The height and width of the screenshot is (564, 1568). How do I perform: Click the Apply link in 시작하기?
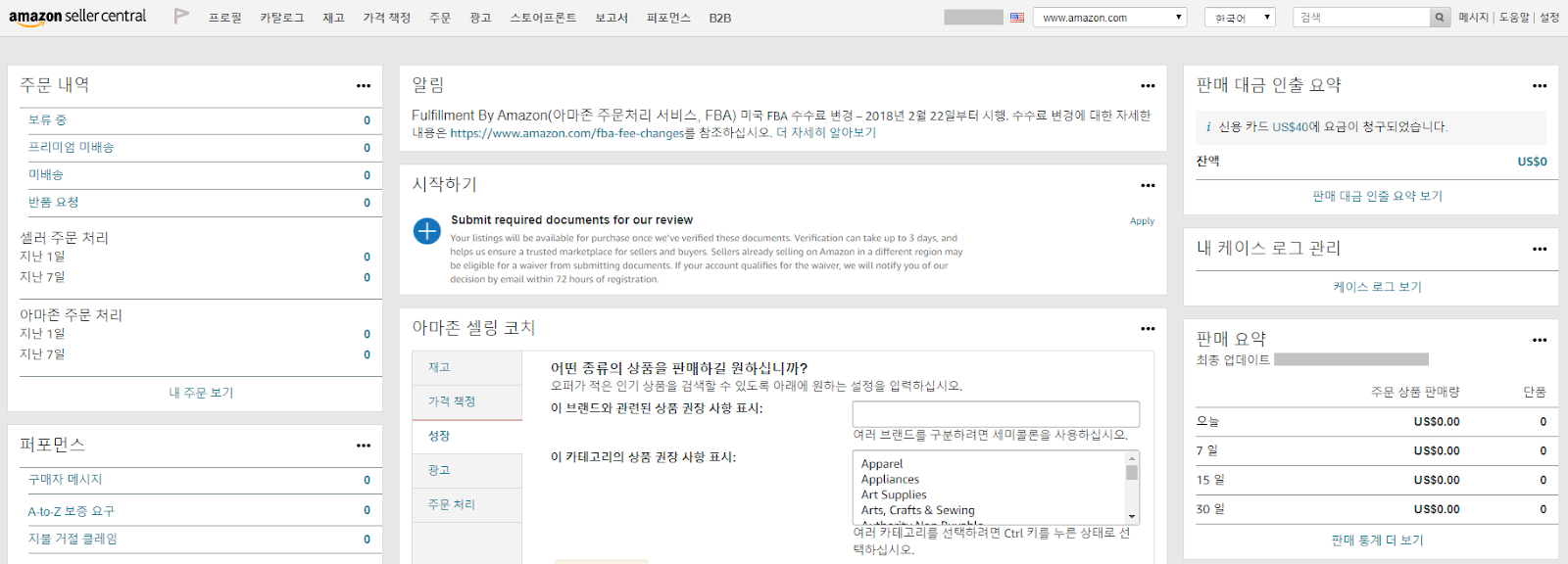click(1142, 221)
